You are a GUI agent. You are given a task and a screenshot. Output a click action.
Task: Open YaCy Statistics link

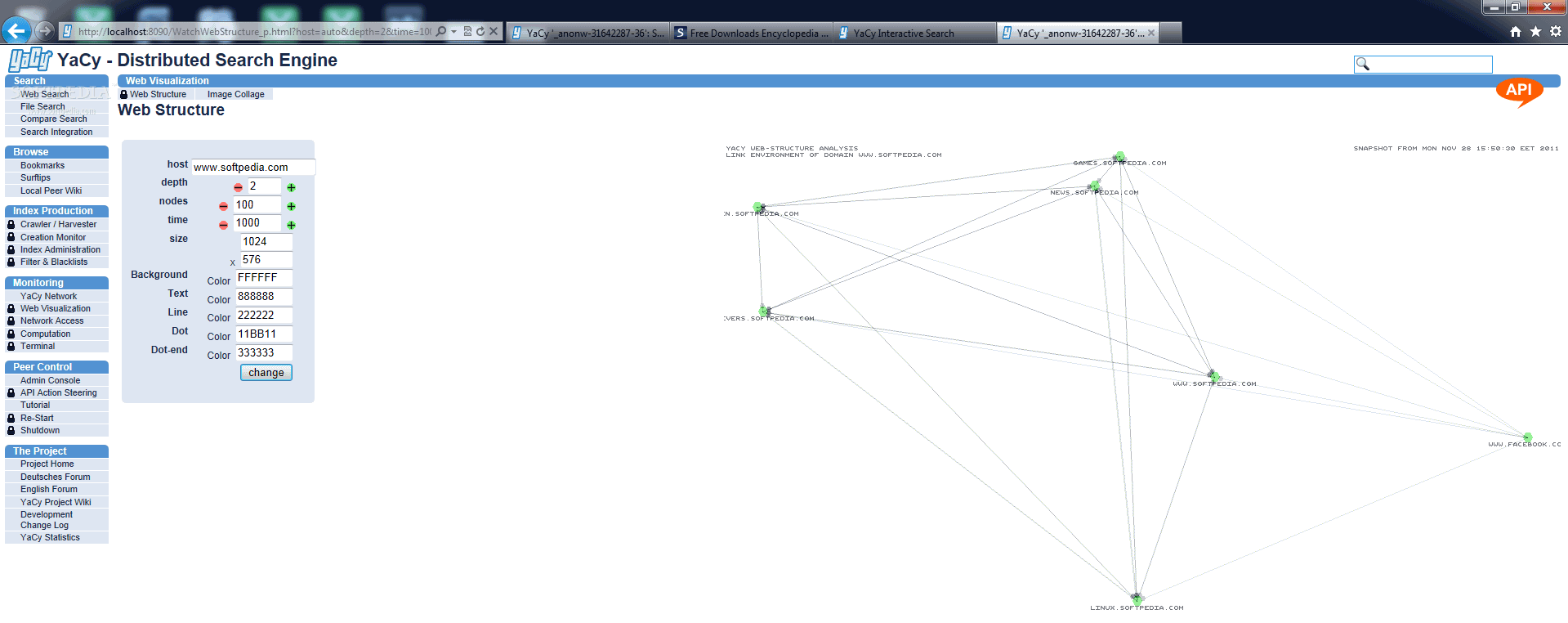(x=50, y=537)
